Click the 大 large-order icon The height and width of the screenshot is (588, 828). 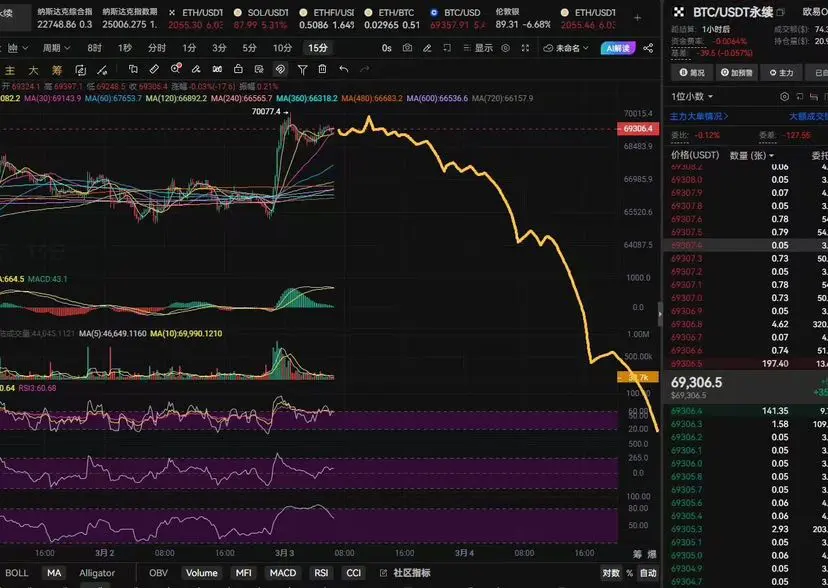pyautogui.click(x=33, y=70)
